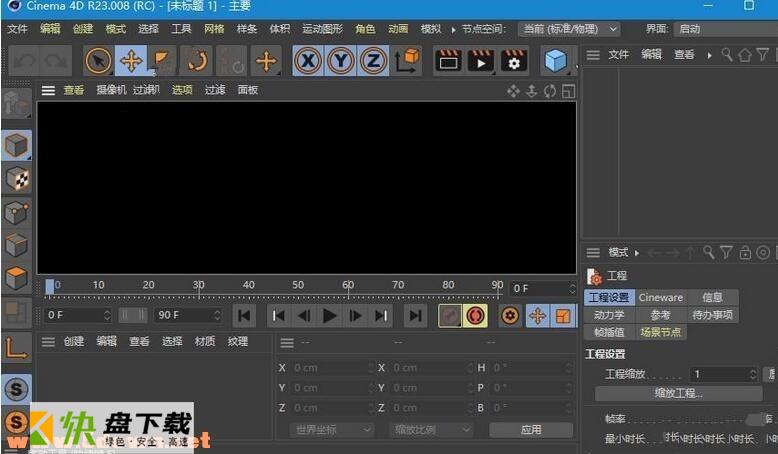Image resolution: width=778 pixels, height=454 pixels.
Task: Open the 编辑 menu in main menu bar
Action: point(50,29)
